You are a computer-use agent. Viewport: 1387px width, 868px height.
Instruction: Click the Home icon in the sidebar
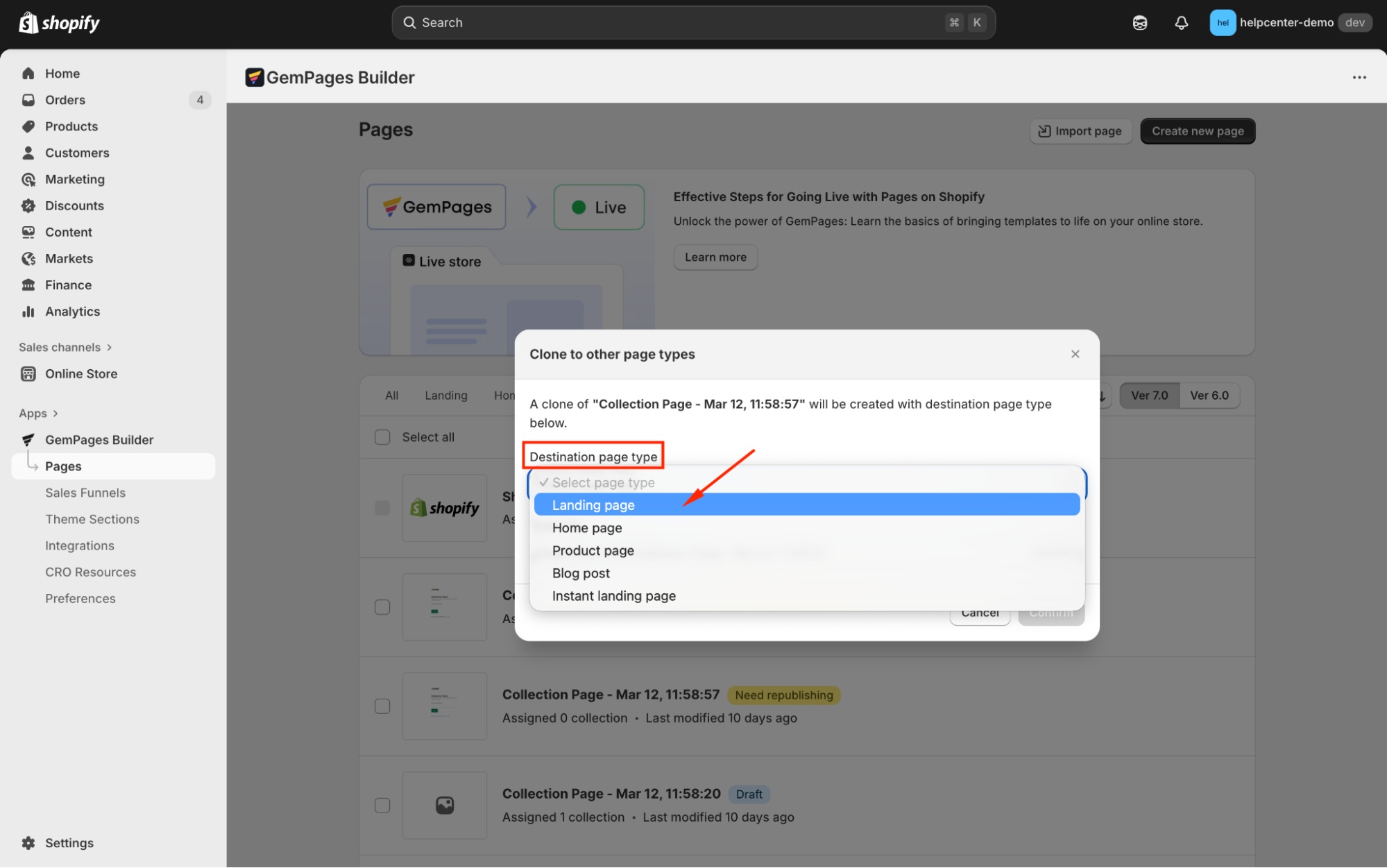(28, 74)
